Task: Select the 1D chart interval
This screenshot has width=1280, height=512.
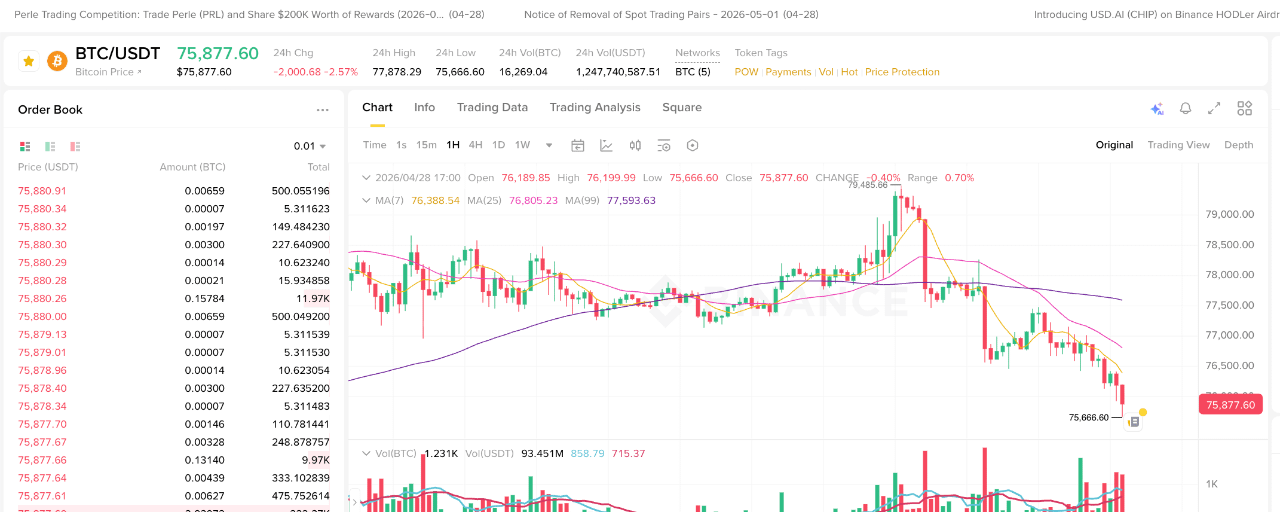Action: point(498,145)
